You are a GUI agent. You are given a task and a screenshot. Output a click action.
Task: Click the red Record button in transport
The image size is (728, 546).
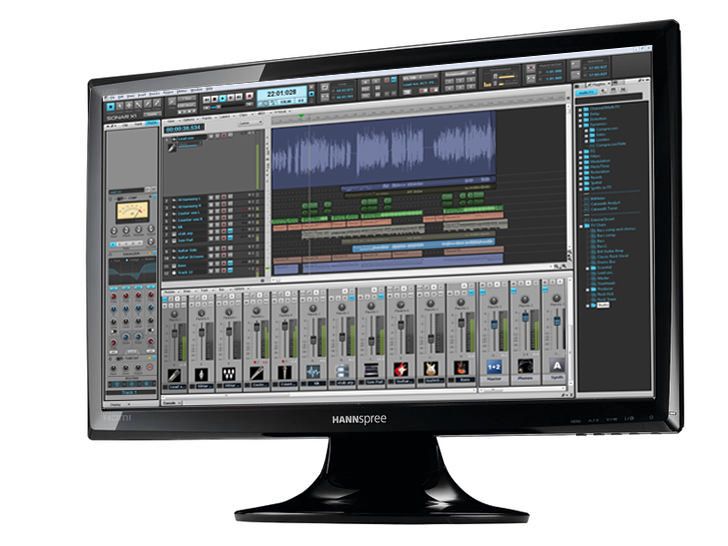point(249,96)
